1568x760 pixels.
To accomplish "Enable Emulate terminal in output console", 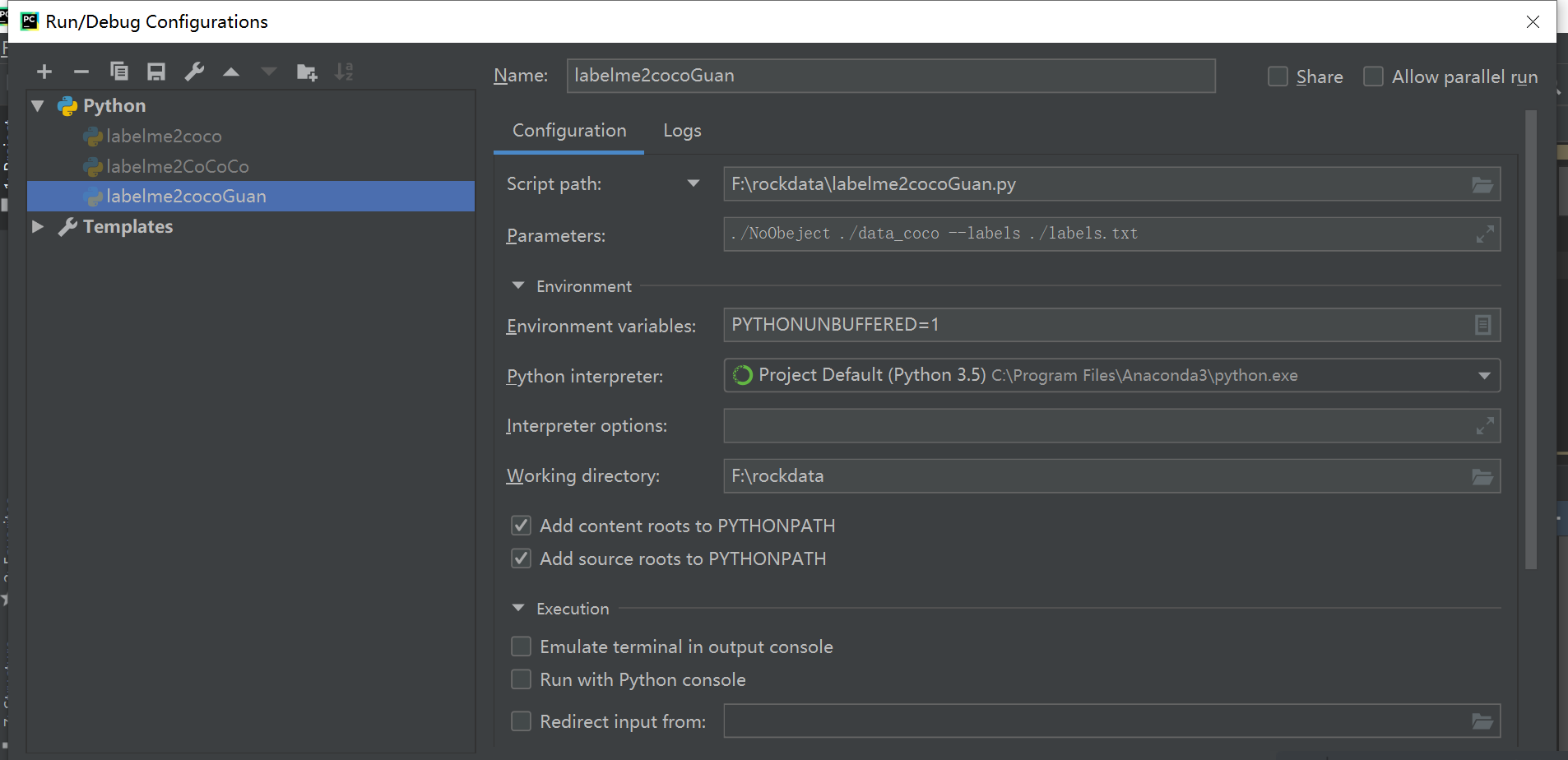I will pyautogui.click(x=521, y=646).
